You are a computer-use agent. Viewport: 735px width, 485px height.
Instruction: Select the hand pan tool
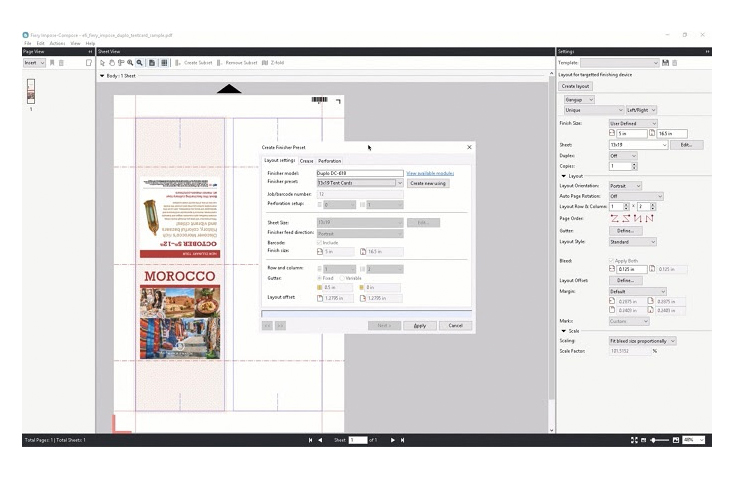coord(110,62)
